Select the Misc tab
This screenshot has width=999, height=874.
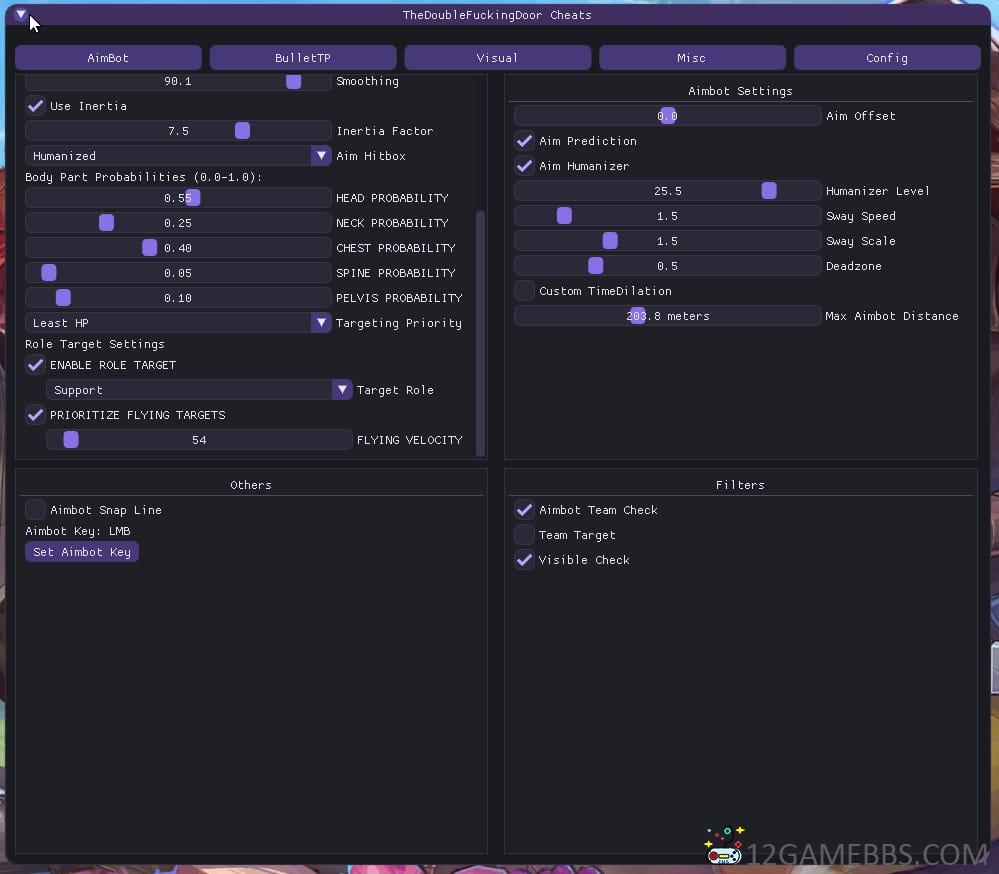[x=692, y=57]
